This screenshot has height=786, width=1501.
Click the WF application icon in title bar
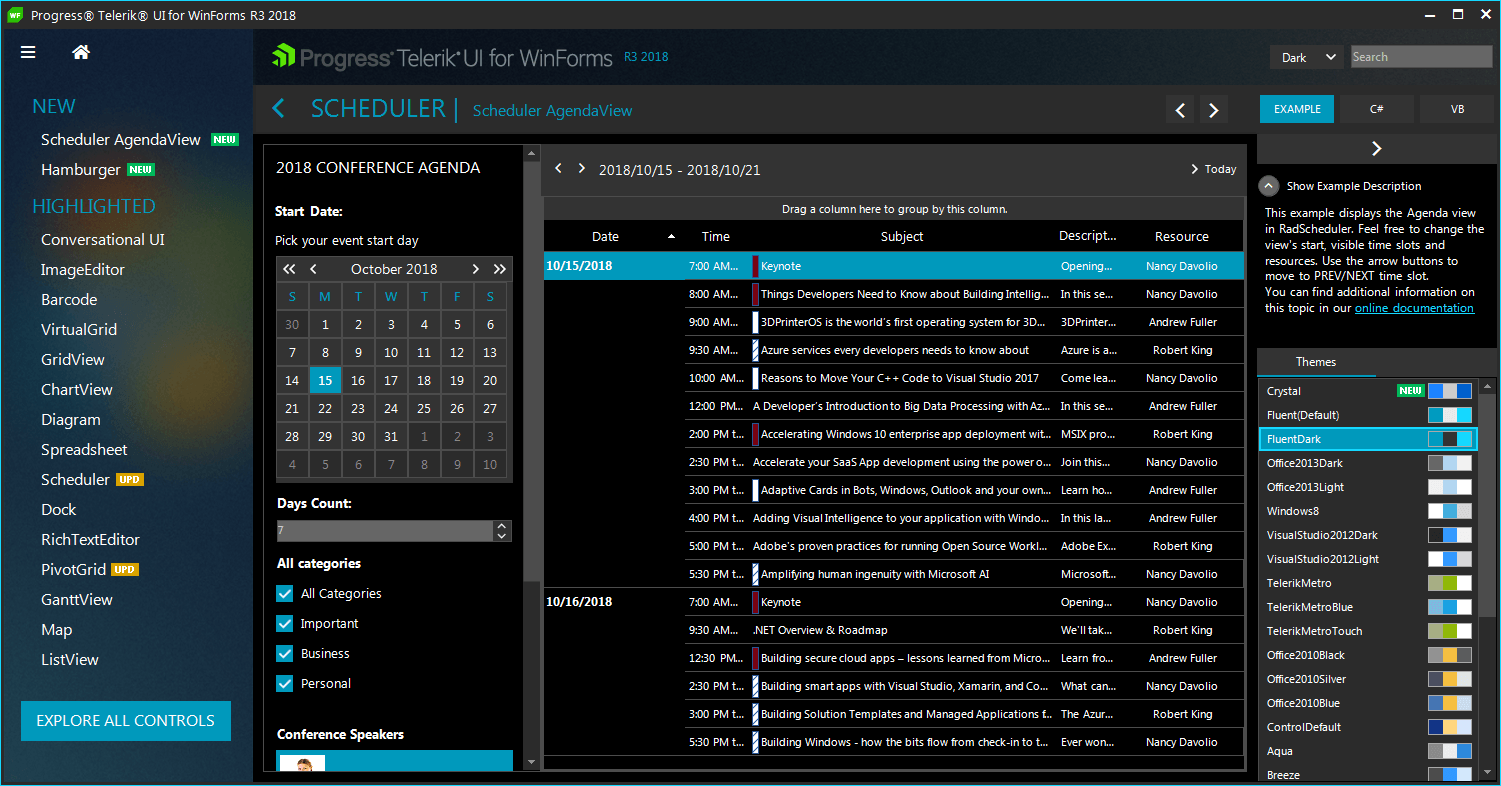click(x=15, y=15)
